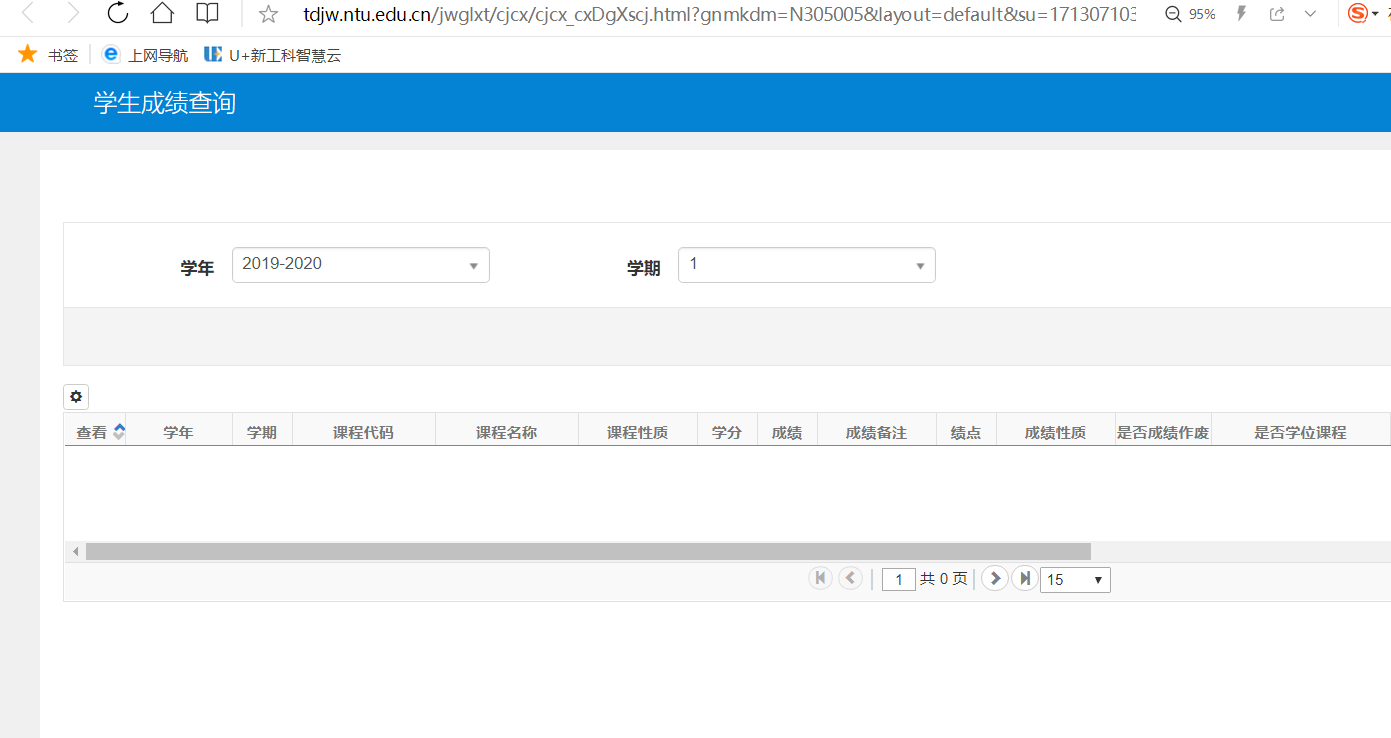Image resolution: width=1391 pixels, height=738 pixels.
Task: Open the rows-per-page dropdown showing 15
Action: coord(1075,580)
